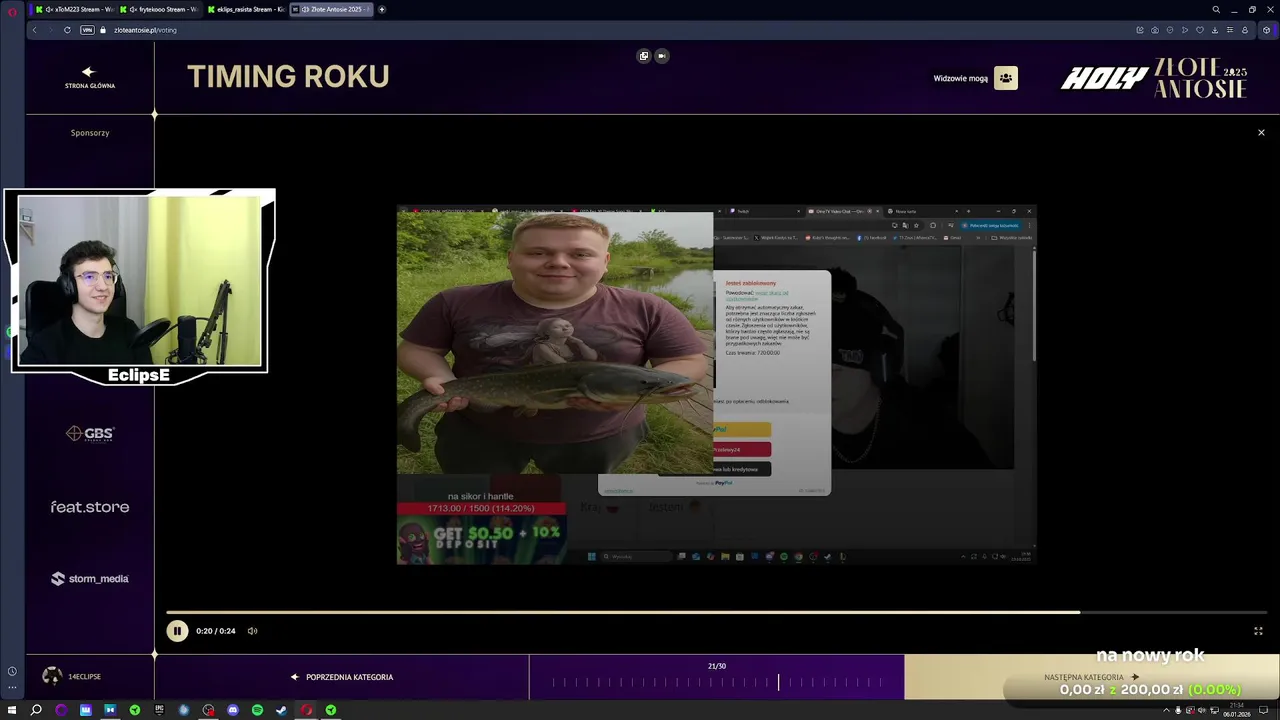Screen dimensions: 1280x720
Task: Mute the video volume icon
Action: [x=252, y=631]
